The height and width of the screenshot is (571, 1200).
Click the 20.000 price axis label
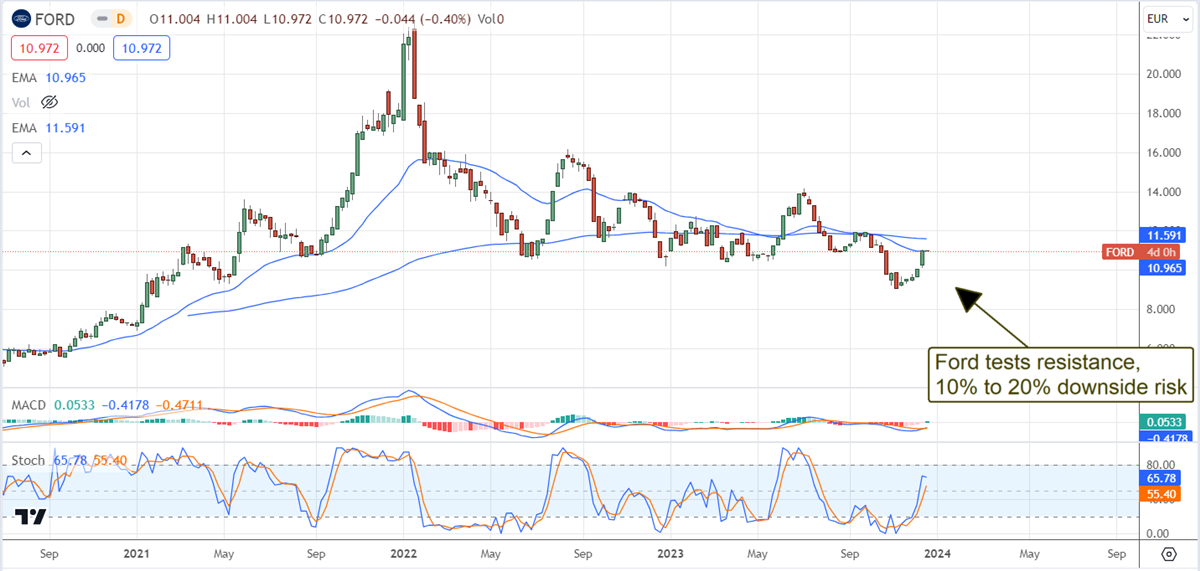tap(1166, 74)
